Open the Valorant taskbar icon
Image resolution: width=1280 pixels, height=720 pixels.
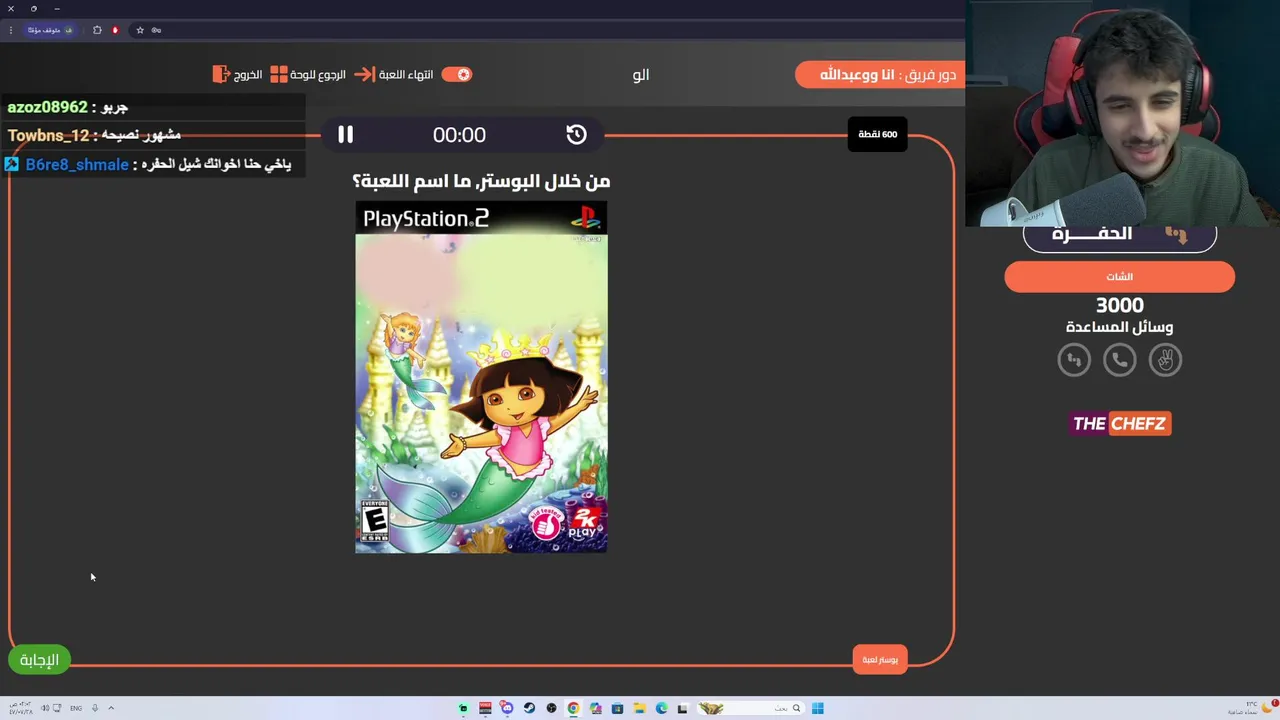click(x=485, y=708)
